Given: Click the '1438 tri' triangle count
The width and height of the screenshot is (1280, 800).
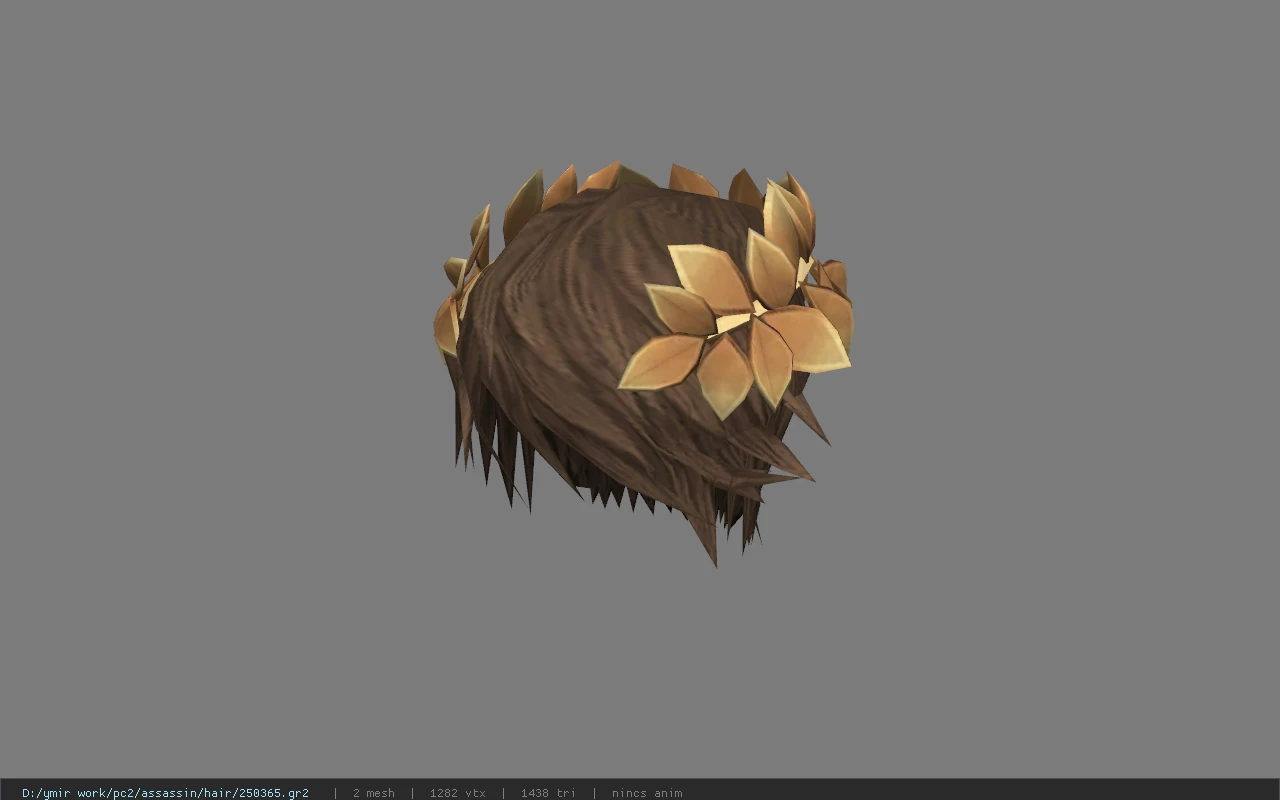Looking at the screenshot, I should (548, 793).
